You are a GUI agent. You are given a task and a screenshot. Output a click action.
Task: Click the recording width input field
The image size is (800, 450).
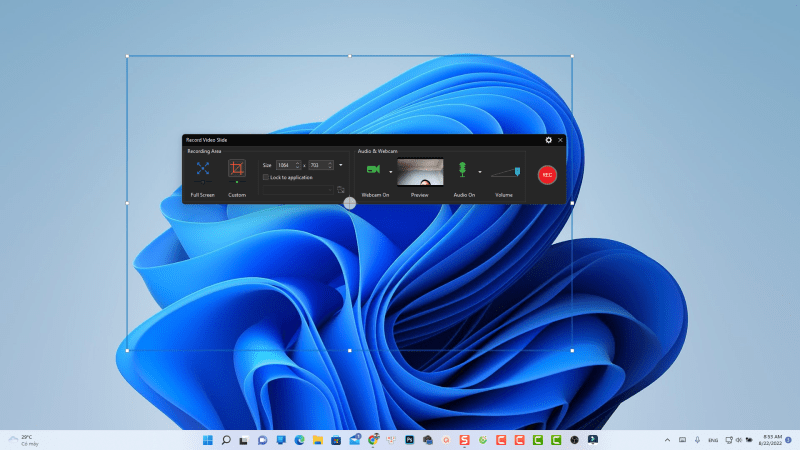coord(283,165)
